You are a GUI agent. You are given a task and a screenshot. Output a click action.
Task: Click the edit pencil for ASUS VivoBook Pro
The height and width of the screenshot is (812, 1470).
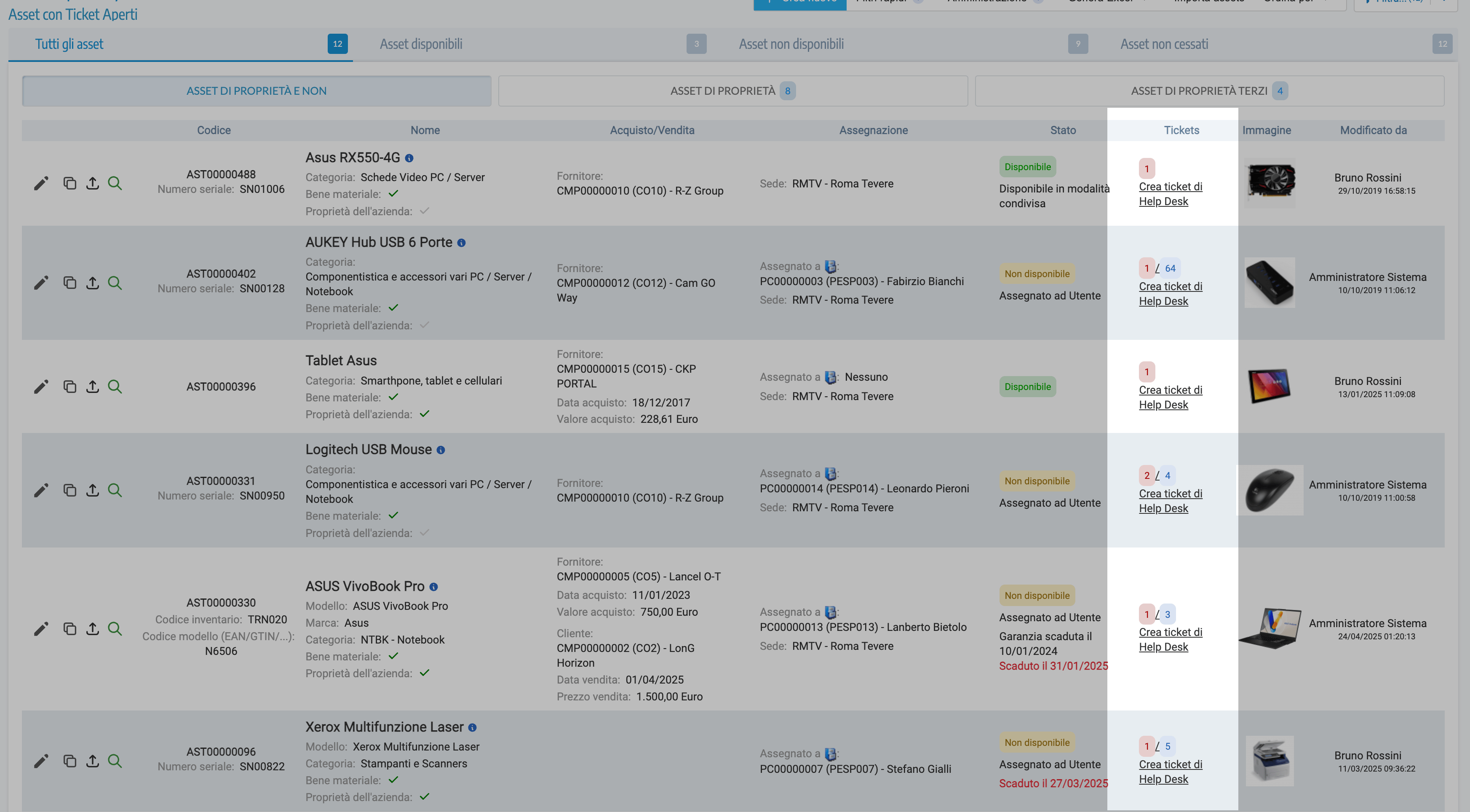coord(40,628)
